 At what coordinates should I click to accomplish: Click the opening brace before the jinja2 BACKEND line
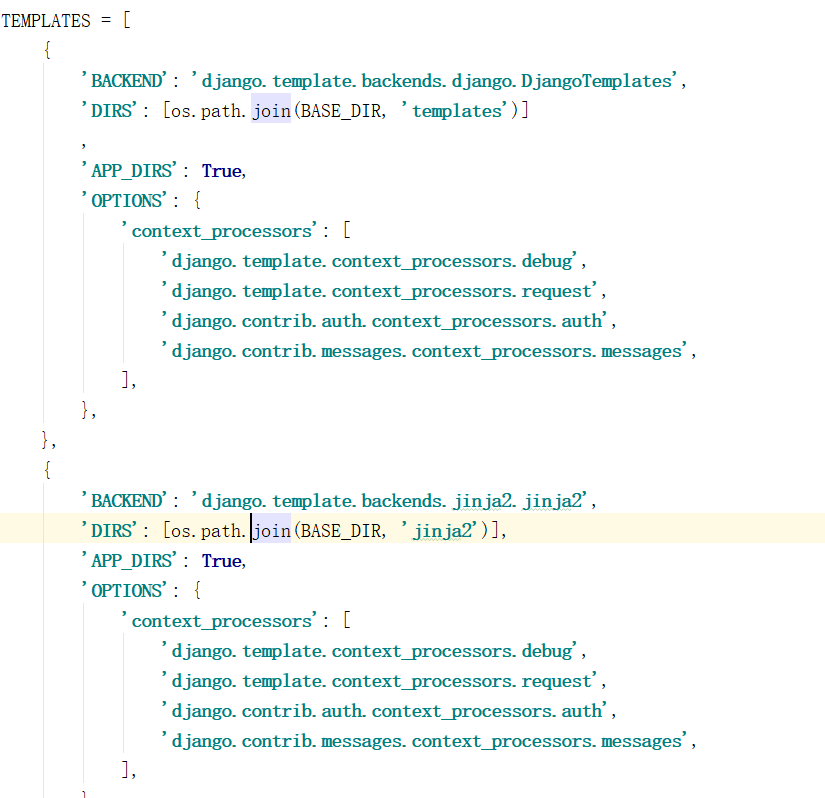pyautogui.click(x=47, y=469)
